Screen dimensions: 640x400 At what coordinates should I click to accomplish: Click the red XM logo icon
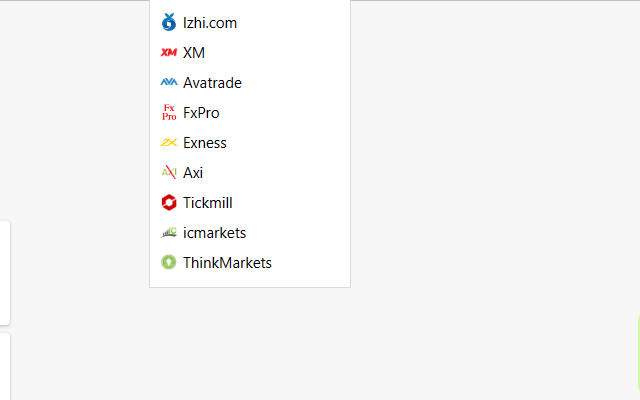pyautogui.click(x=168, y=53)
